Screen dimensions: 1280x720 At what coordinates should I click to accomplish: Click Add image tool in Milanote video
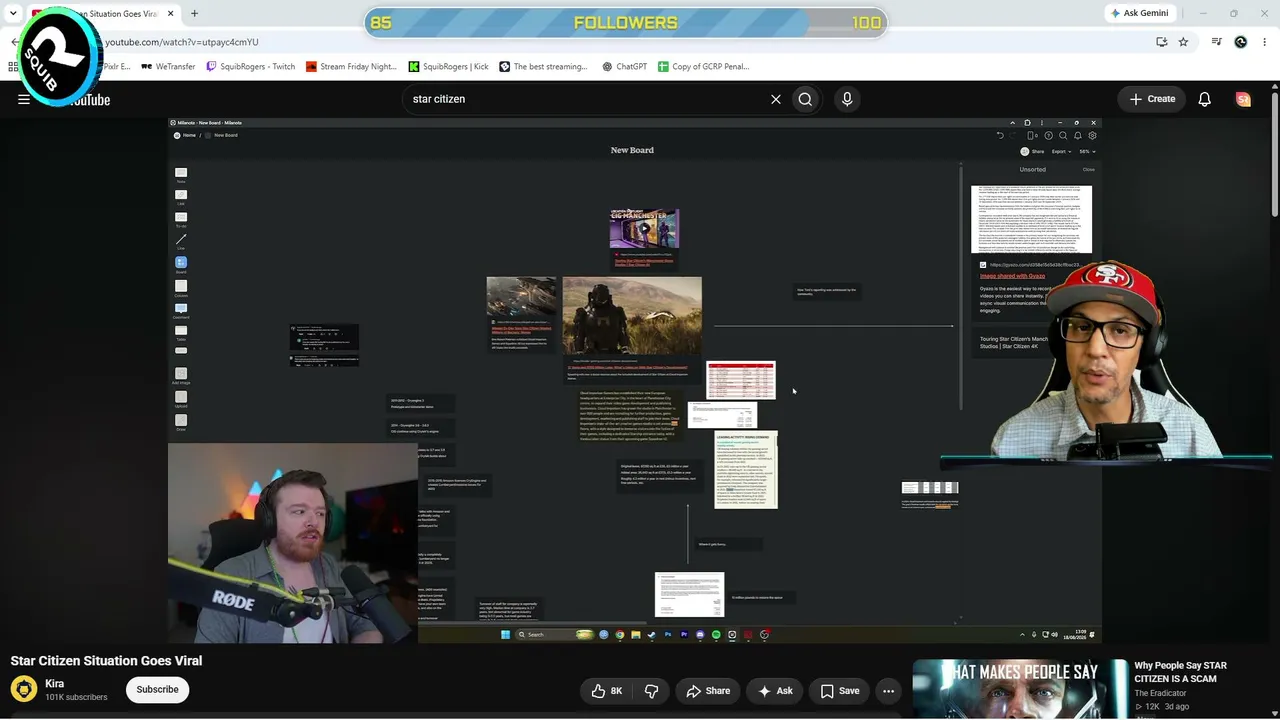pyautogui.click(x=181, y=376)
